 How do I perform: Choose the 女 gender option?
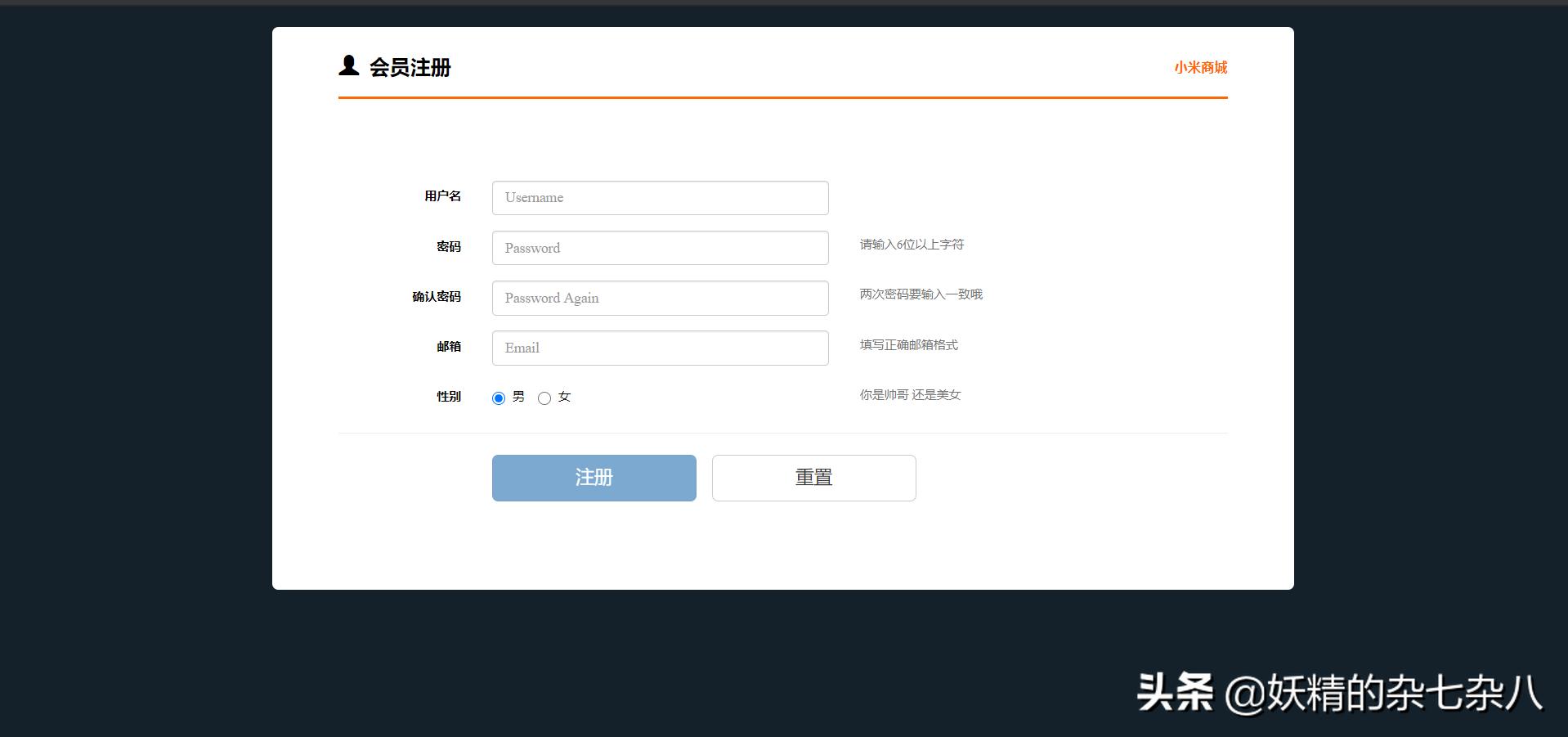point(544,398)
